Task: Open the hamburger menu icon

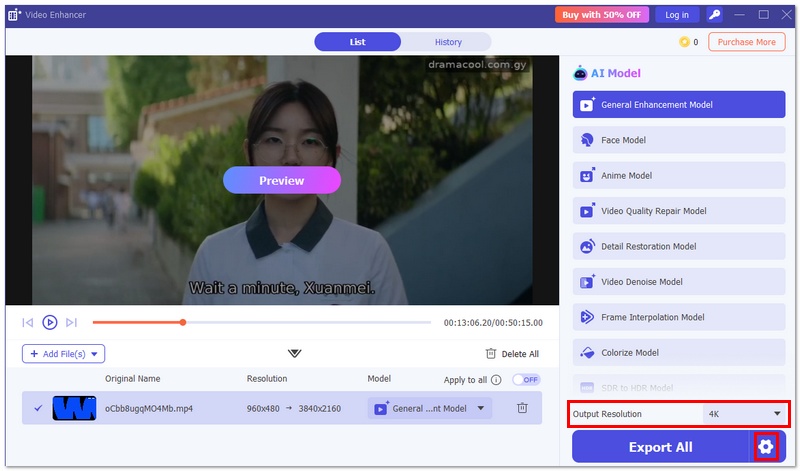Action: 739,15
